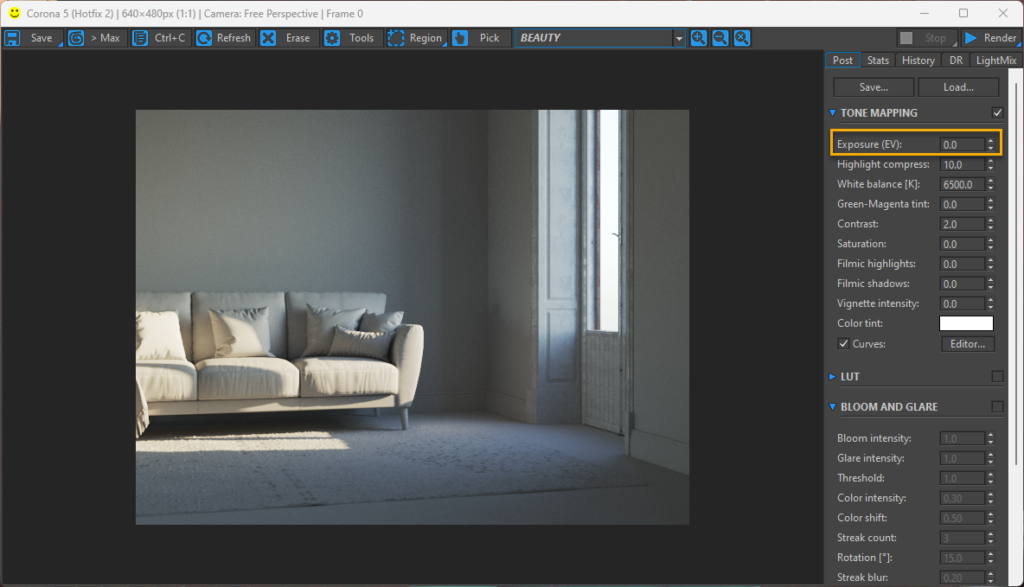
Task: Click the Stop square icon
Action: coord(906,38)
